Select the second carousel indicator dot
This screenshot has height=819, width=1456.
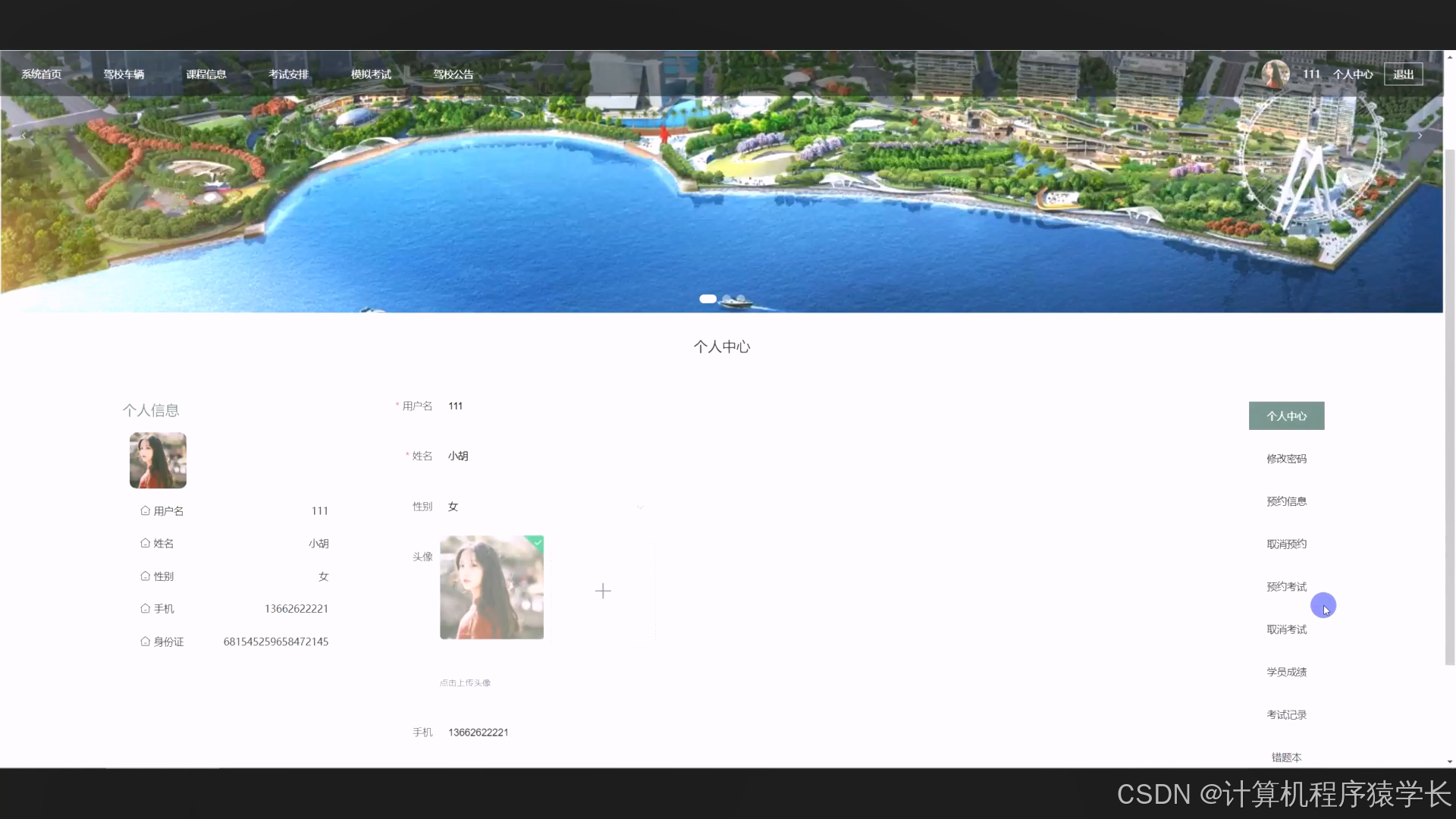pos(726,299)
